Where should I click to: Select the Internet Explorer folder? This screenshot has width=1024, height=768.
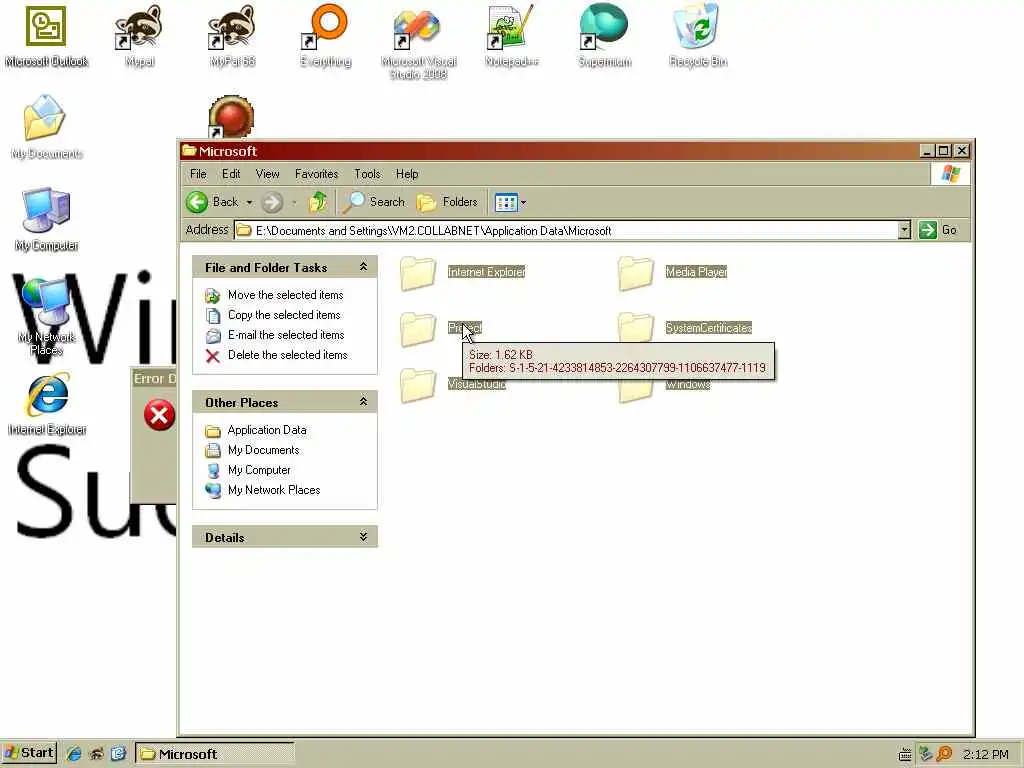[x=462, y=272]
